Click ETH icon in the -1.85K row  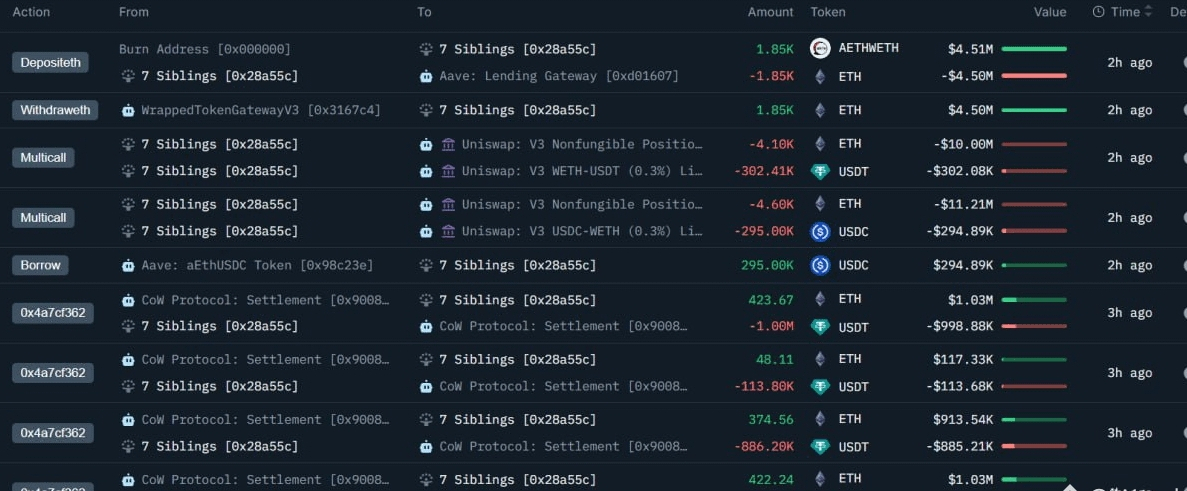[x=820, y=76]
